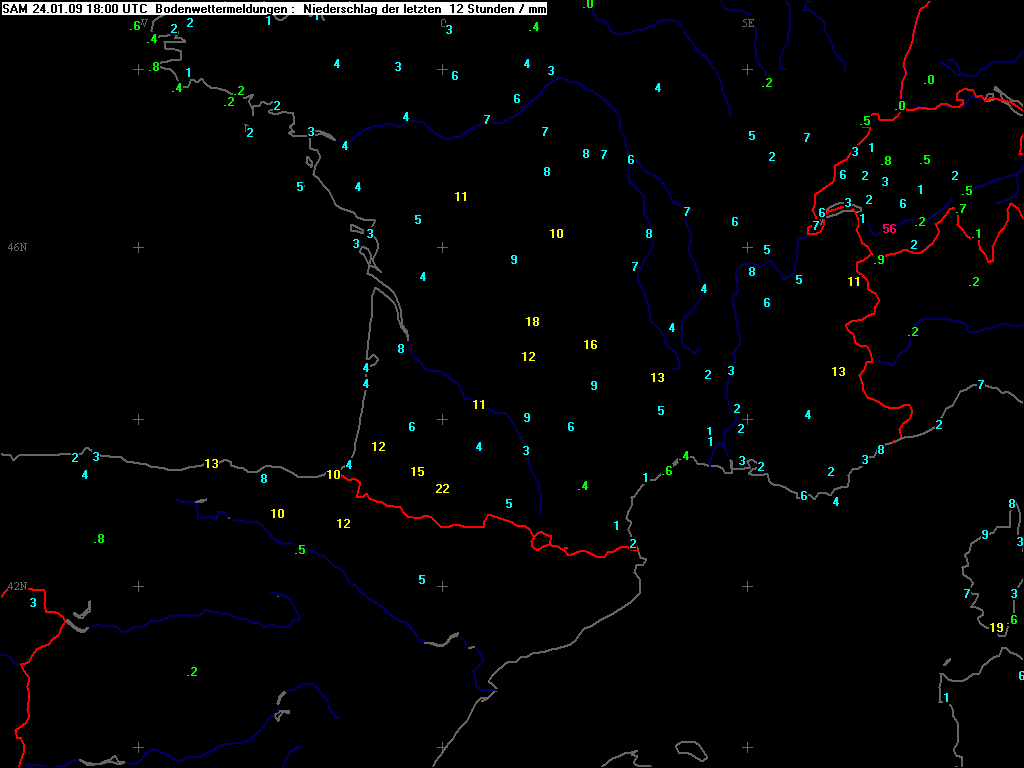The height and width of the screenshot is (768, 1024).
Task: Click the green .9 station reading
Action: coord(879,260)
